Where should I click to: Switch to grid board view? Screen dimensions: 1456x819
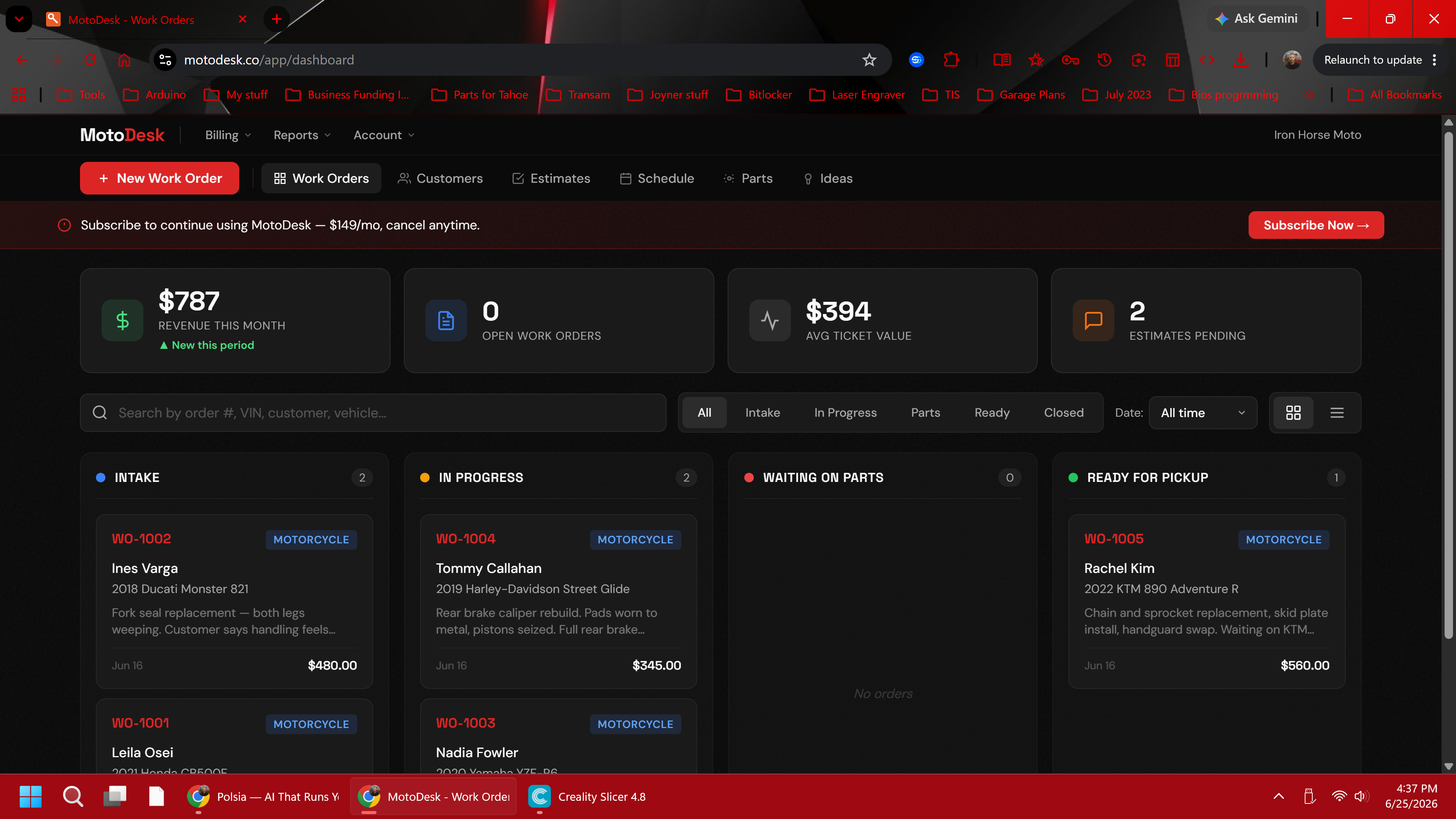click(x=1293, y=413)
